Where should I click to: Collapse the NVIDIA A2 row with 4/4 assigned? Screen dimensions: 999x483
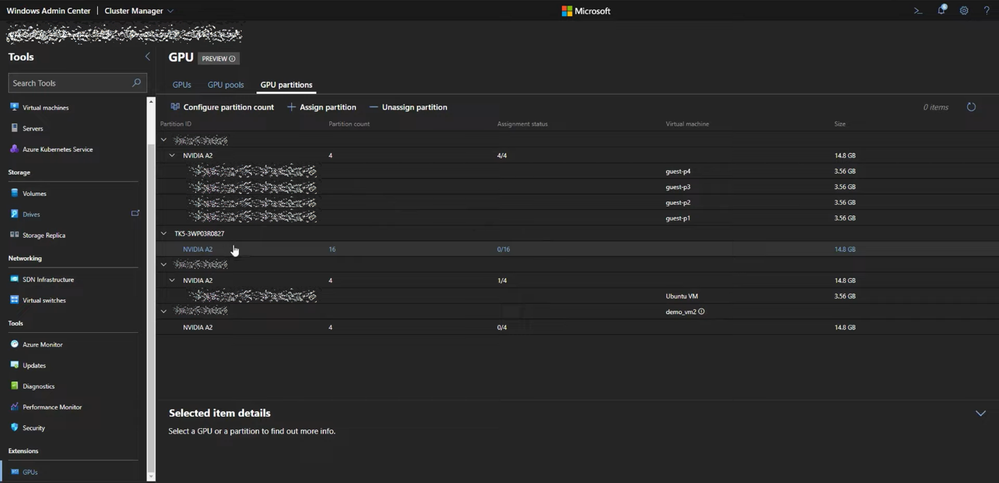point(172,155)
